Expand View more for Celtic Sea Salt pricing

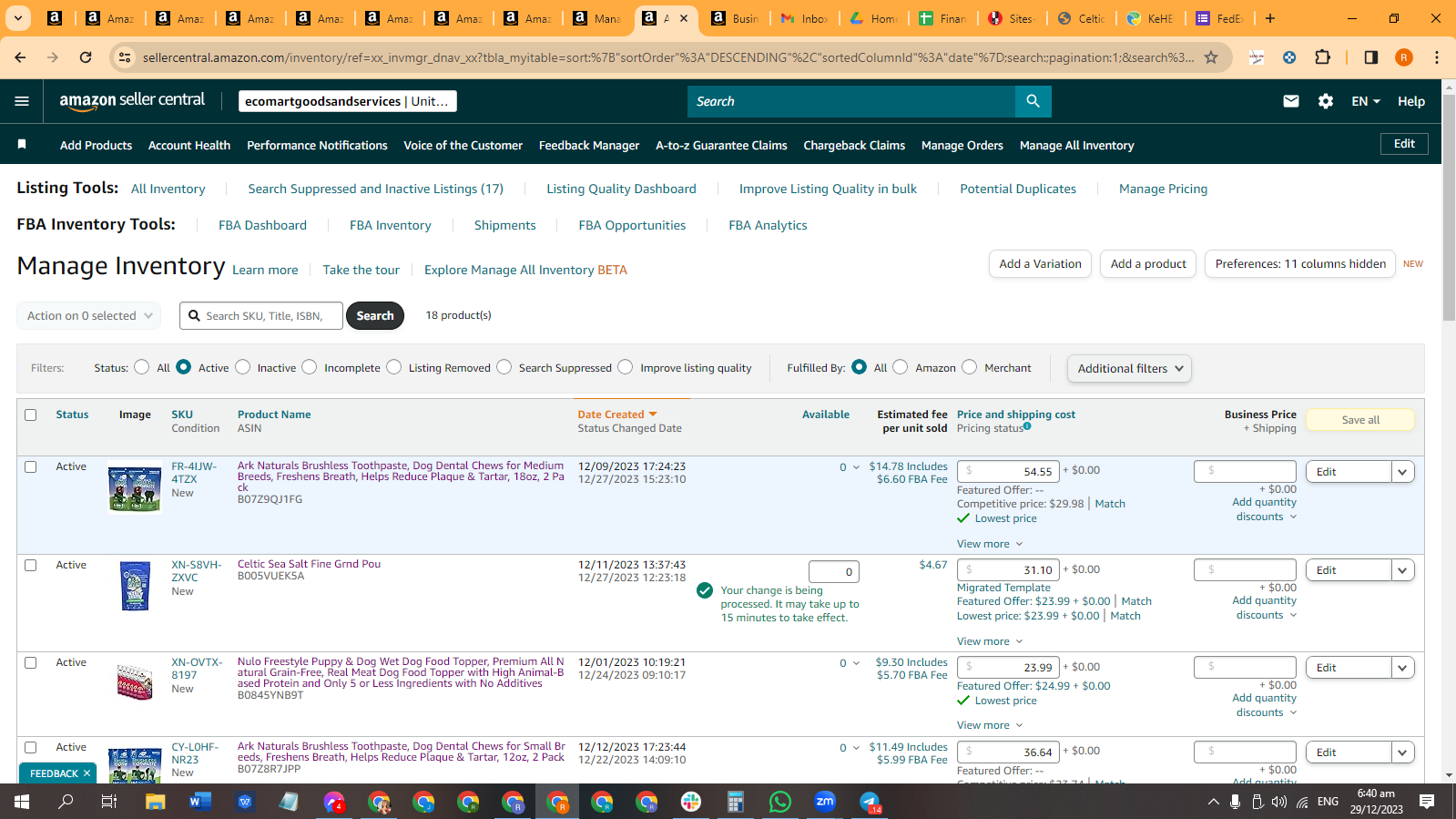tap(990, 641)
